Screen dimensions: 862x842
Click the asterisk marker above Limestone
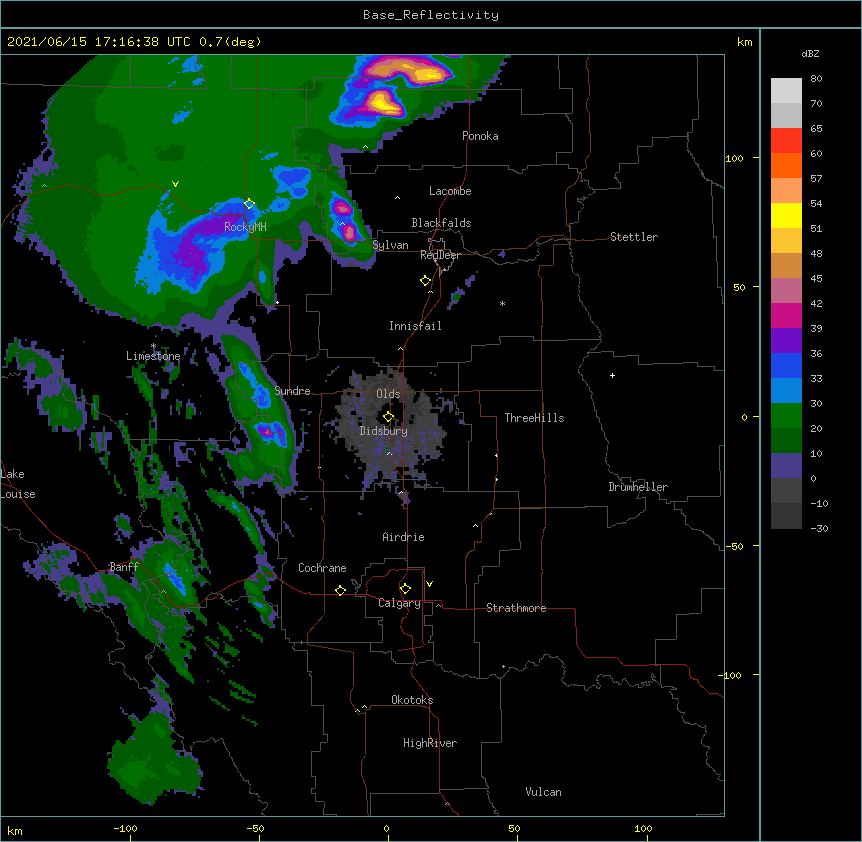(153, 346)
